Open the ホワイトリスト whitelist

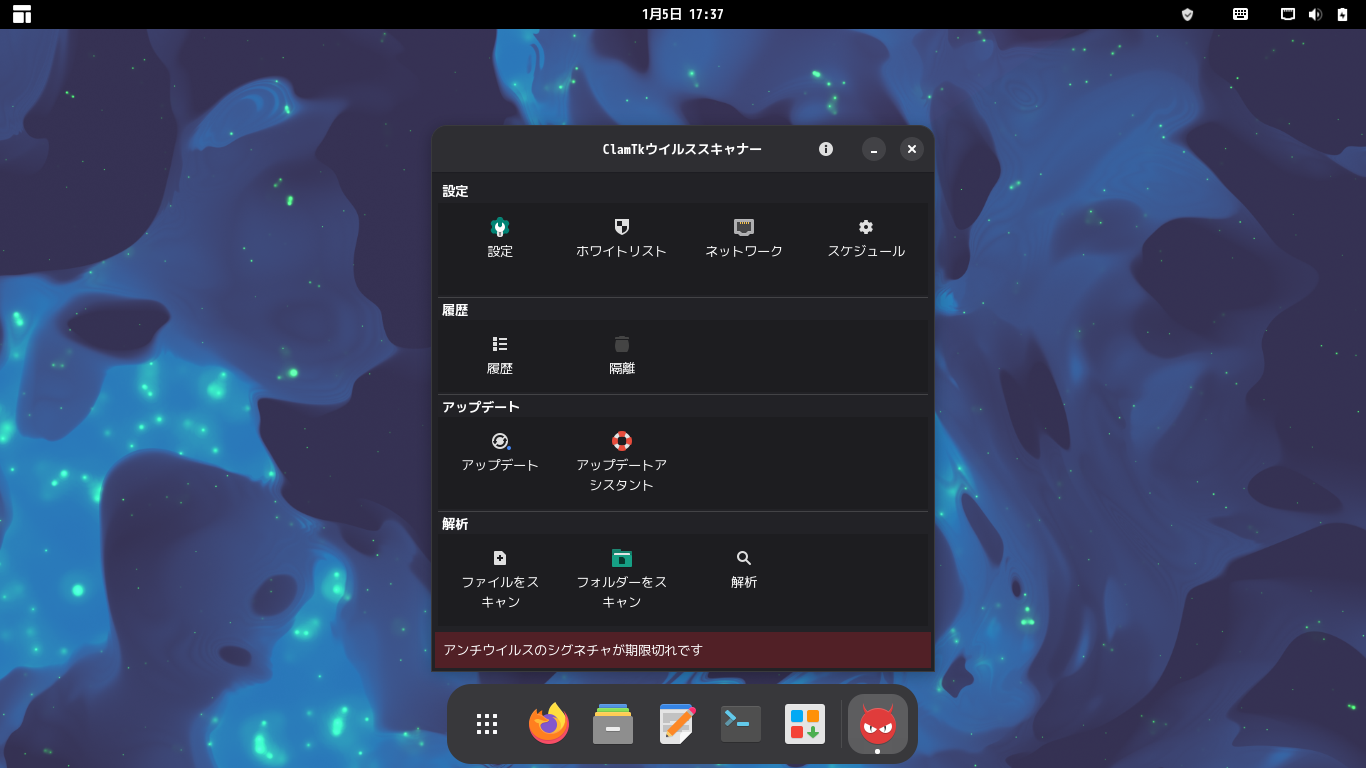tap(621, 238)
